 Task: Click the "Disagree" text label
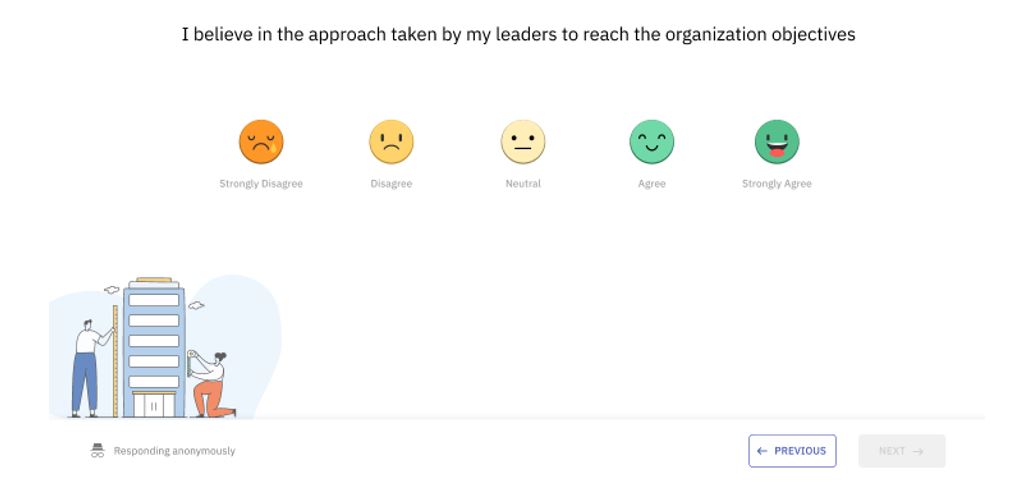(391, 184)
